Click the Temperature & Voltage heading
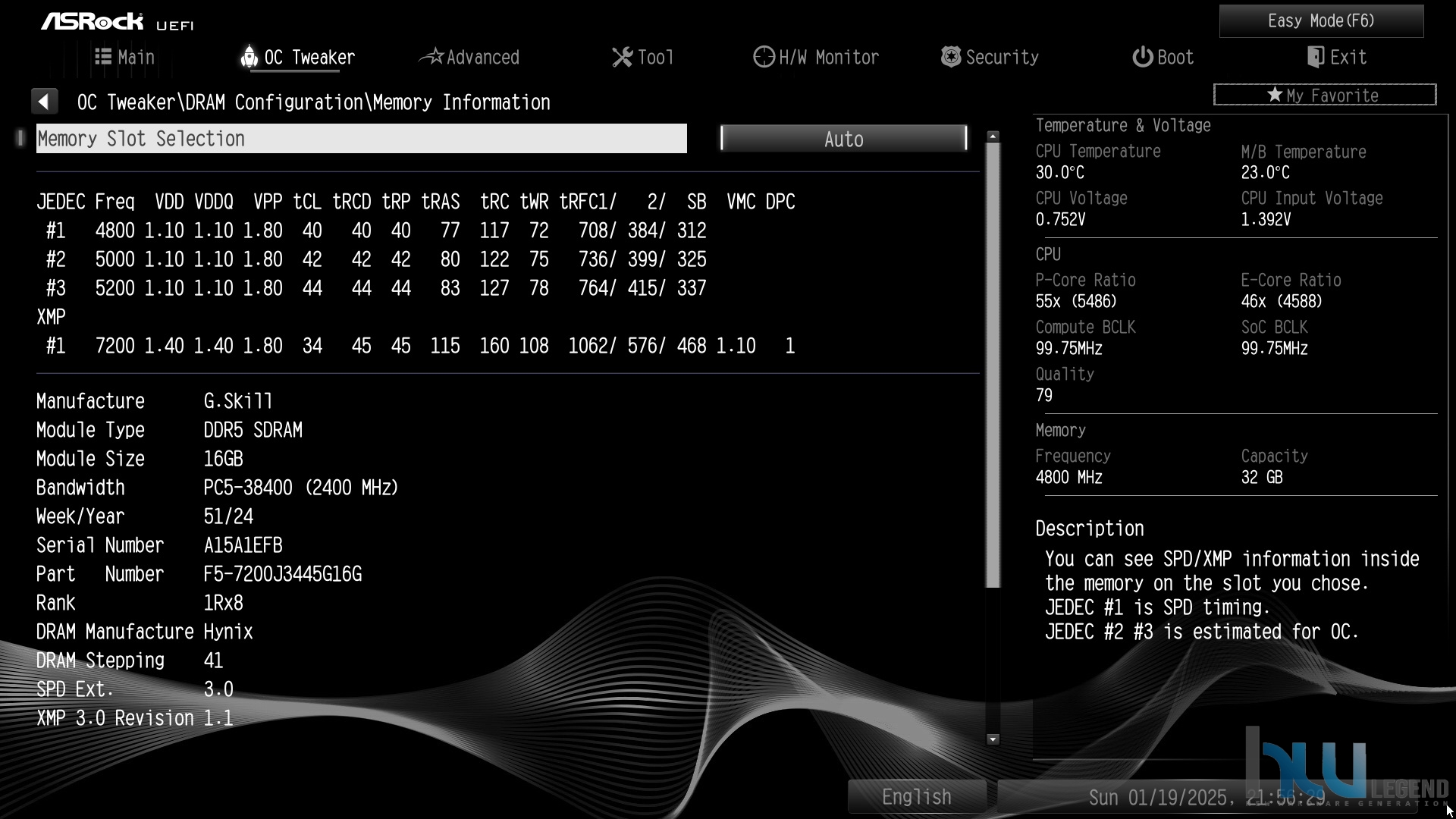 1123,125
